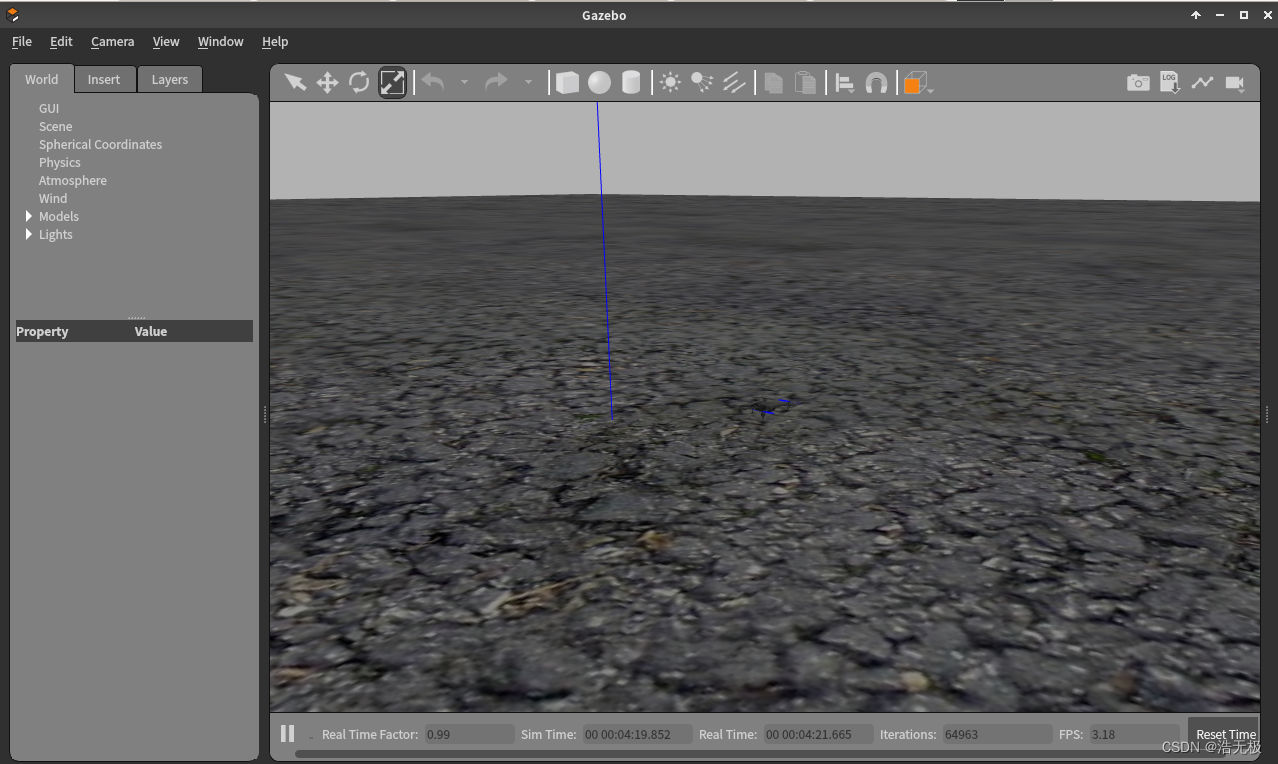This screenshot has width=1278, height=764.
Task: Activate the scale mode tool
Action: pos(392,82)
